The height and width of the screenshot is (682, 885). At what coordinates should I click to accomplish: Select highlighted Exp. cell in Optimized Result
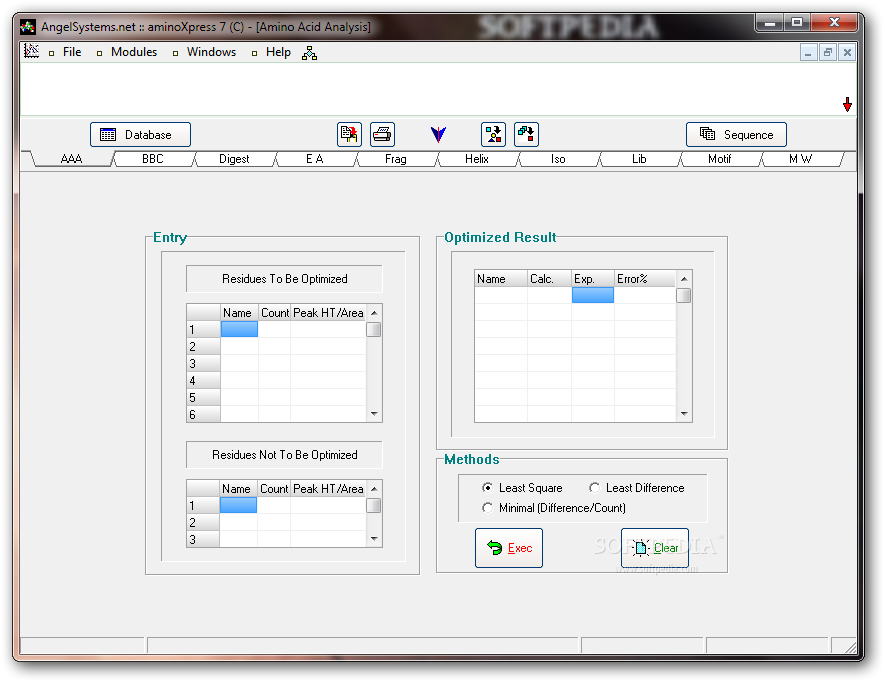(593, 295)
